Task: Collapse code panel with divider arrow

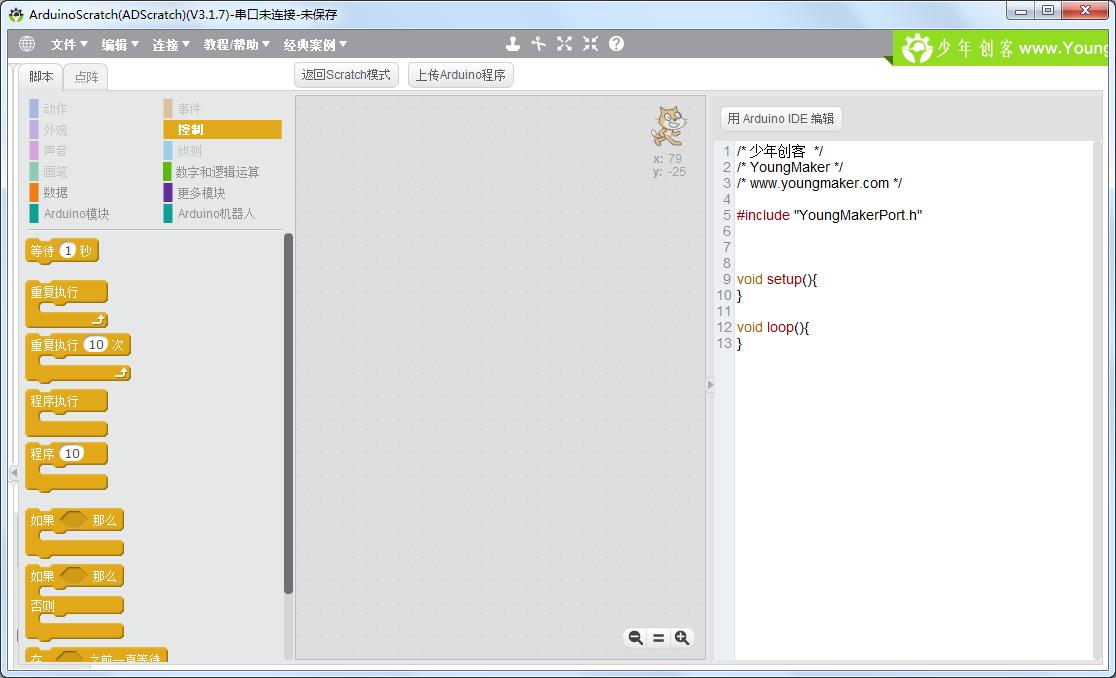Action: (710, 385)
